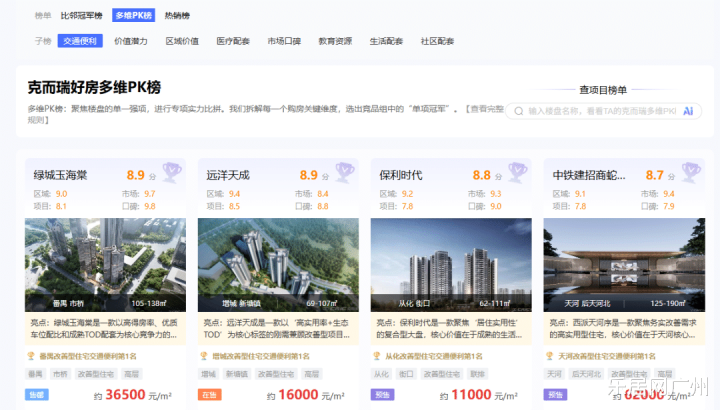Click 改善型住宅 tag on 绿城玉海棠 card

point(98,374)
